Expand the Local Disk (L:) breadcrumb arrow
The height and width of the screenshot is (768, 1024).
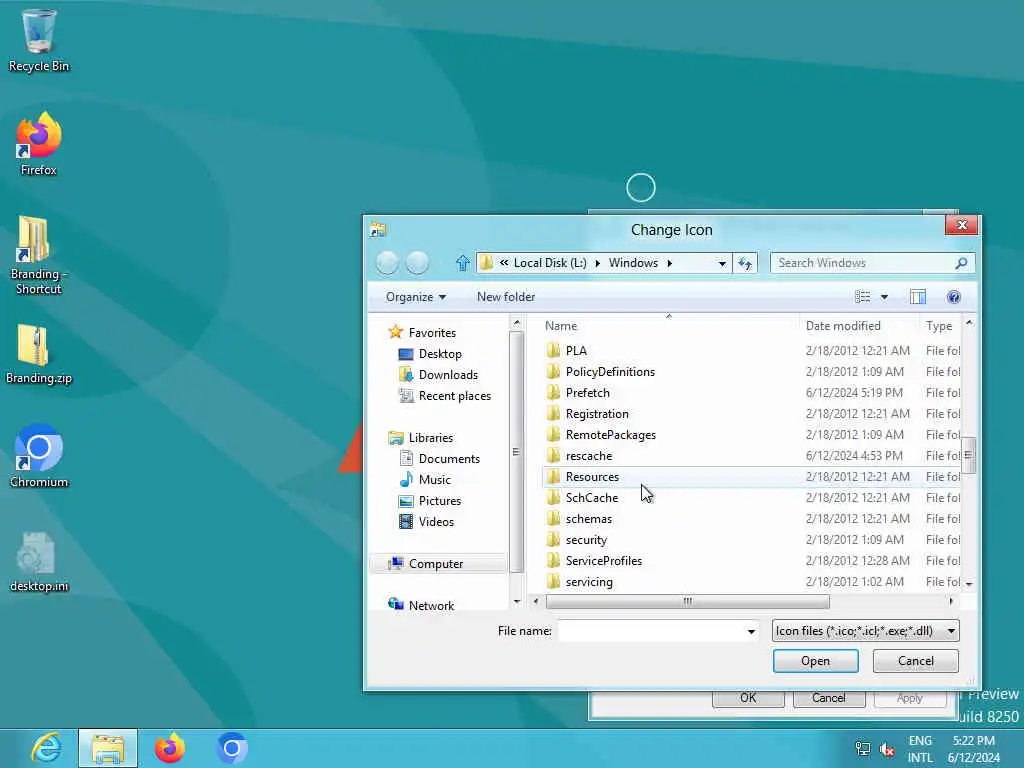597,263
